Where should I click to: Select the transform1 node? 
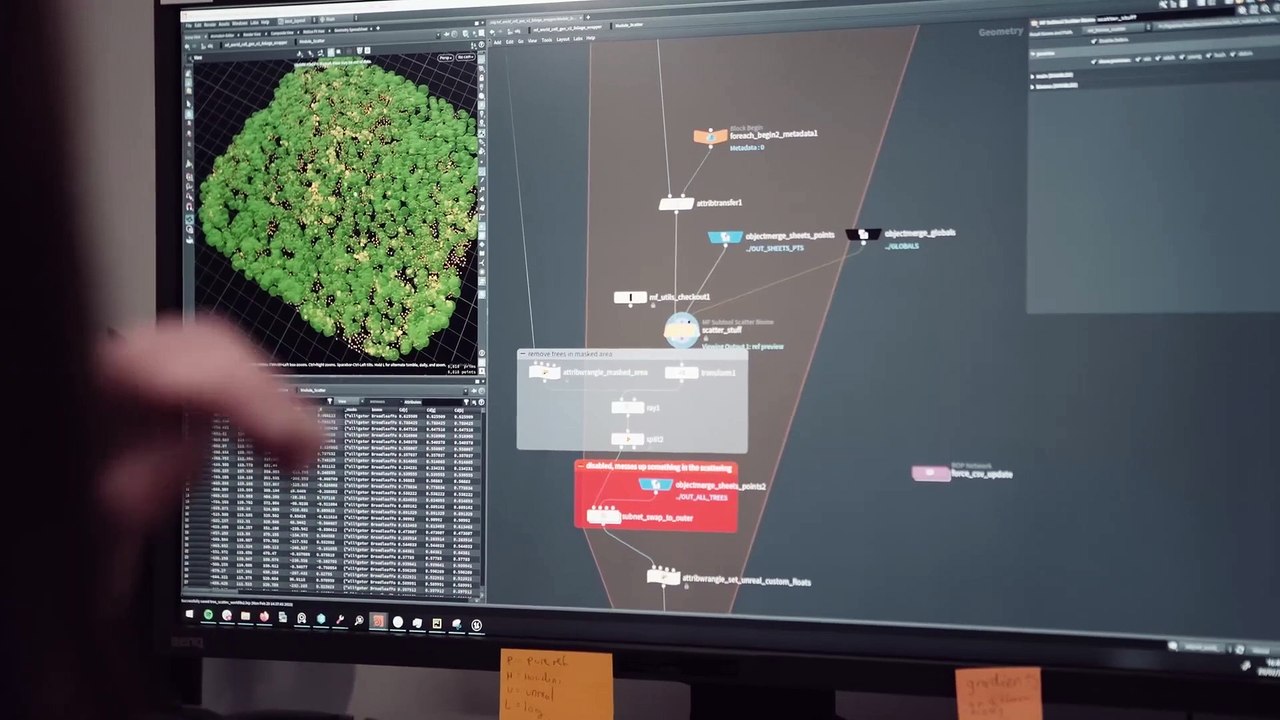tap(681, 373)
